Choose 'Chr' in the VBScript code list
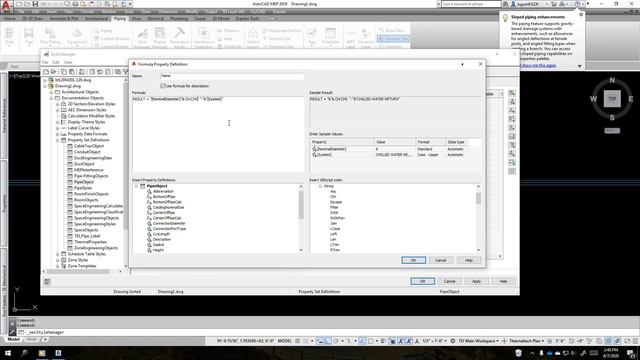This screenshot has height=360, width=640. 333,197
